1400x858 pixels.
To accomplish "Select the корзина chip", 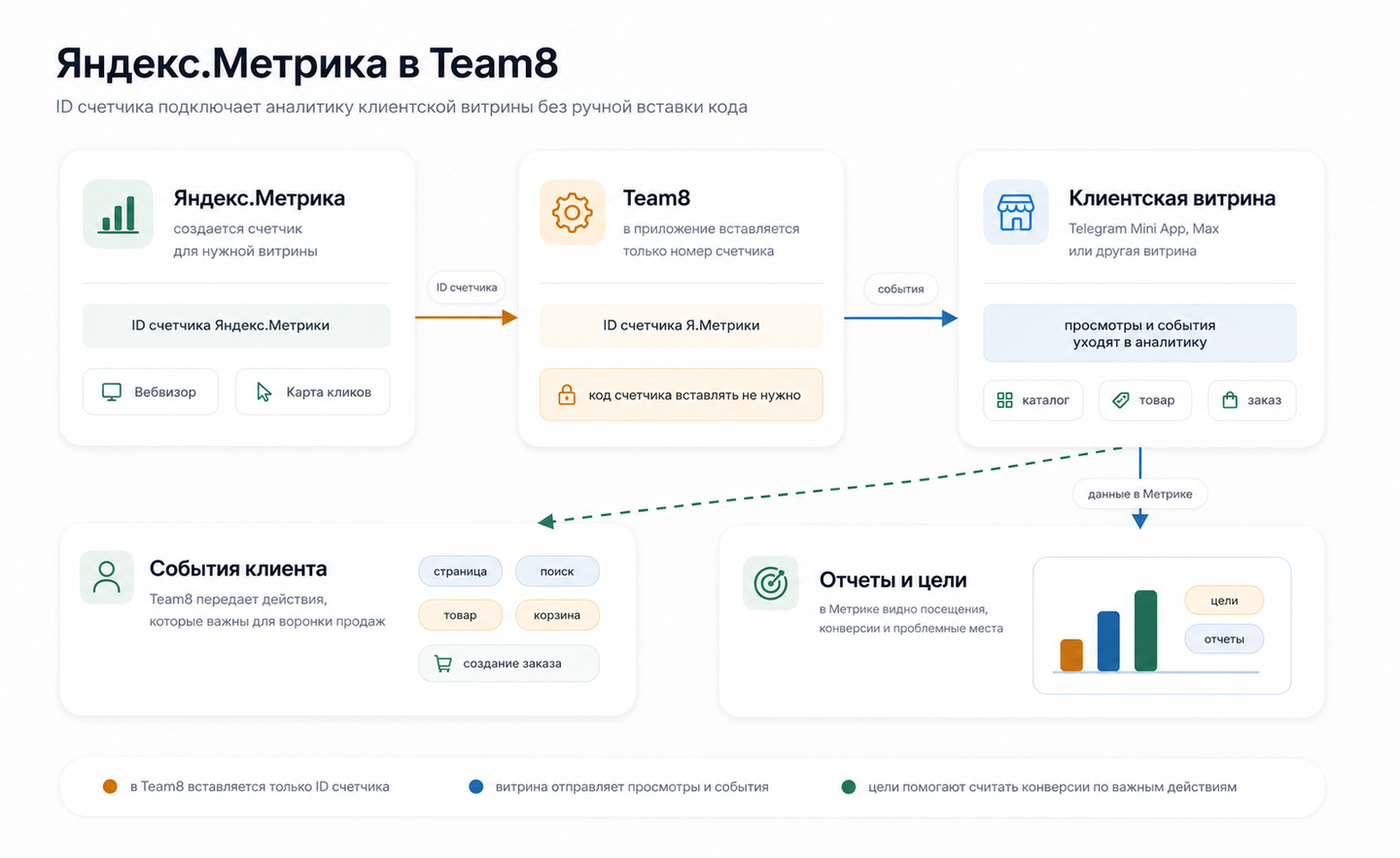I will point(557,615).
